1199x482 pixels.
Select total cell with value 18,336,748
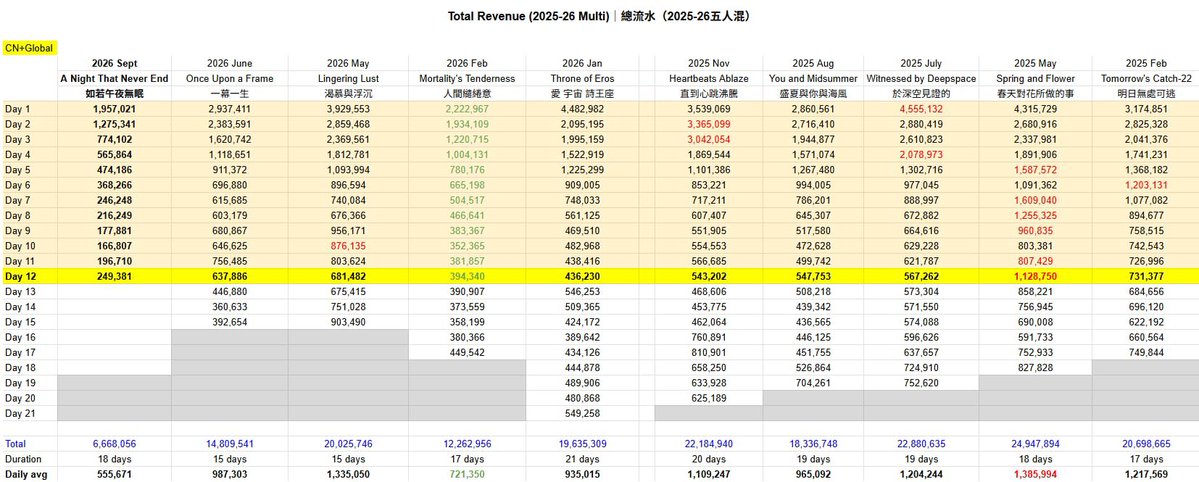point(813,444)
